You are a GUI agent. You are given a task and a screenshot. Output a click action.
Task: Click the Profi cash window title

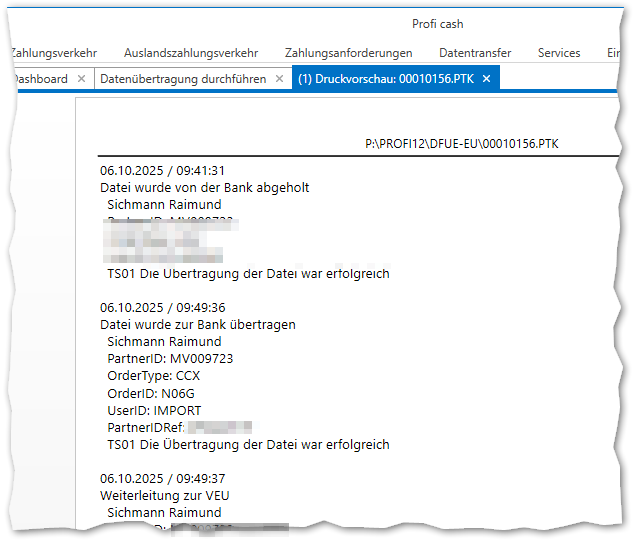(437, 24)
